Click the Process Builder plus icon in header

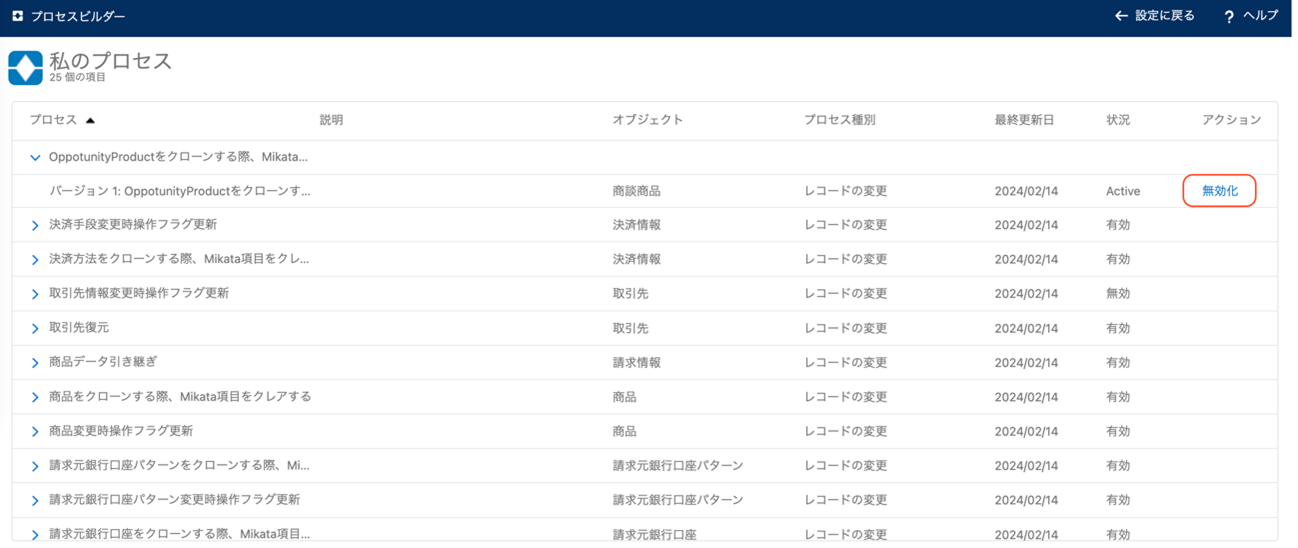[x=17, y=16]
